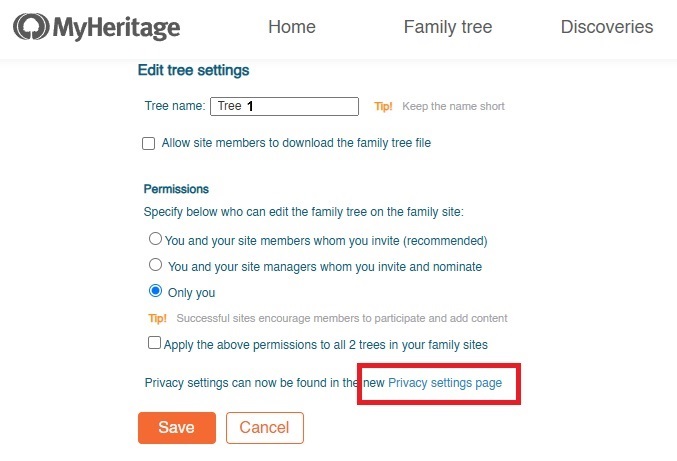This screenshot has height=461, width=677.
Task: Click the 'Permissions' section heading
Action: coord(176,189)
